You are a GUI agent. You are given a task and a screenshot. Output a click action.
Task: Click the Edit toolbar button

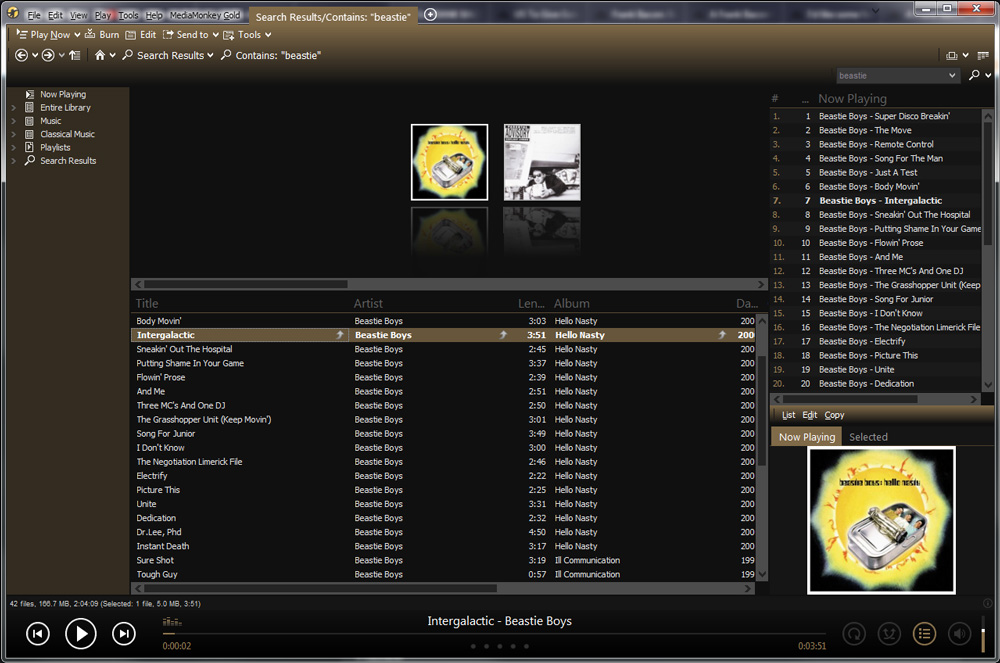(141, 34)
